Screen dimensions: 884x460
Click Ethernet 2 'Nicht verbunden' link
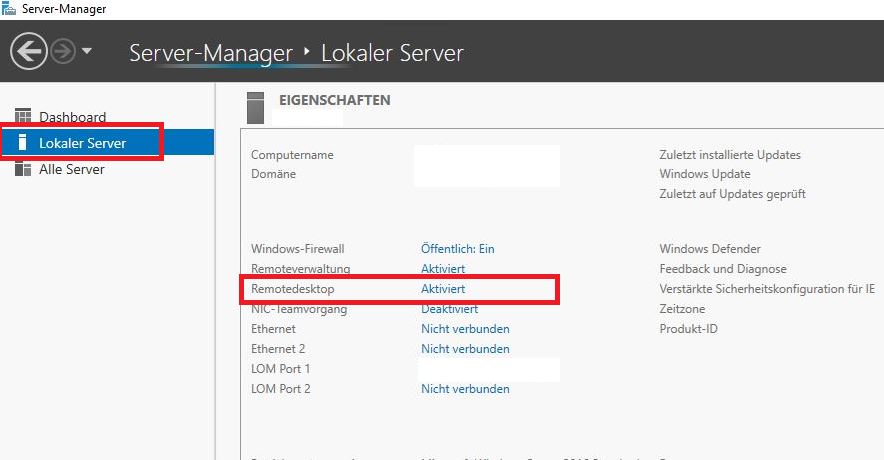pos(465,349)
